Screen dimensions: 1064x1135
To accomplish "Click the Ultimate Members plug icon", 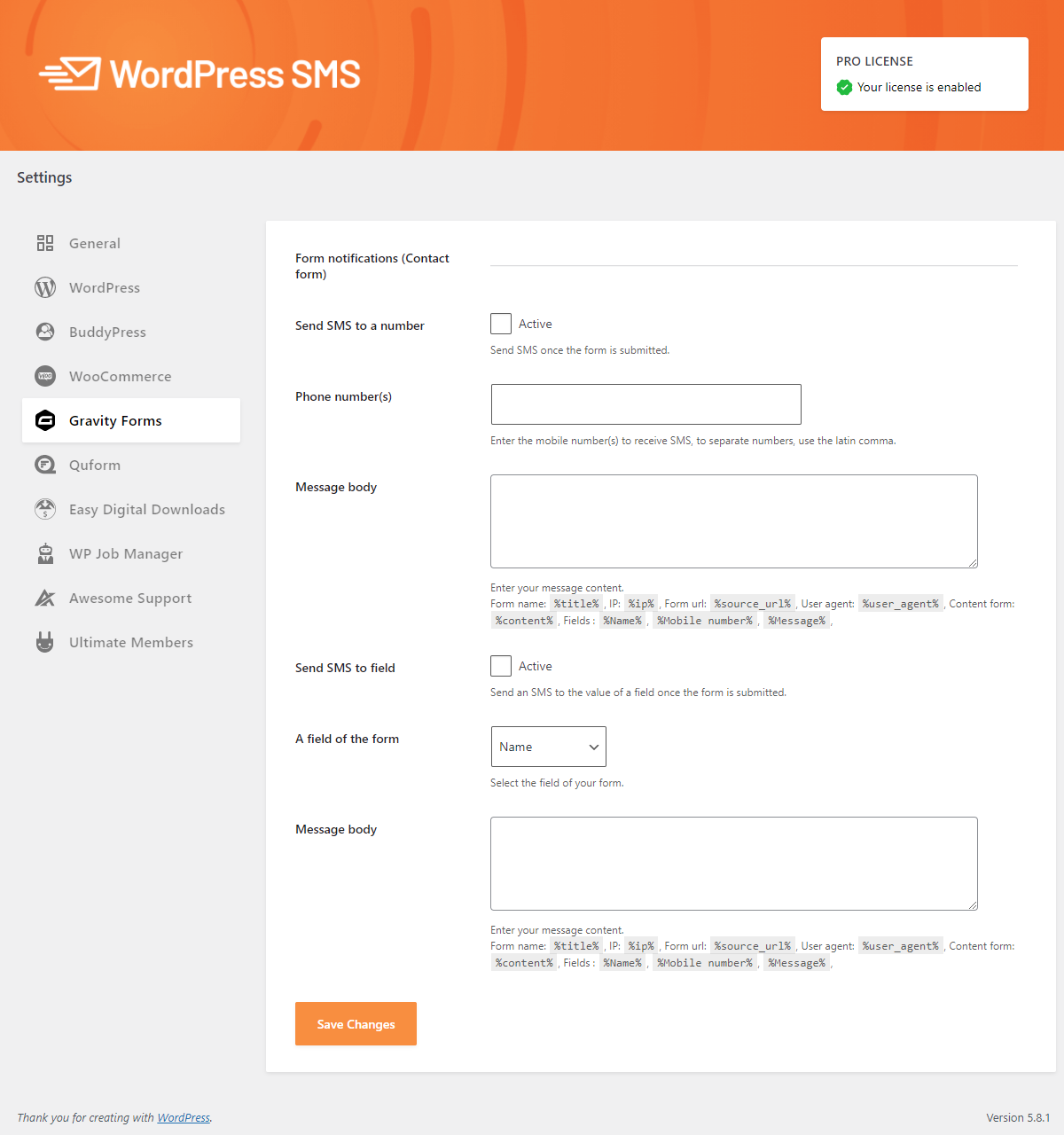I will point(45,642).
